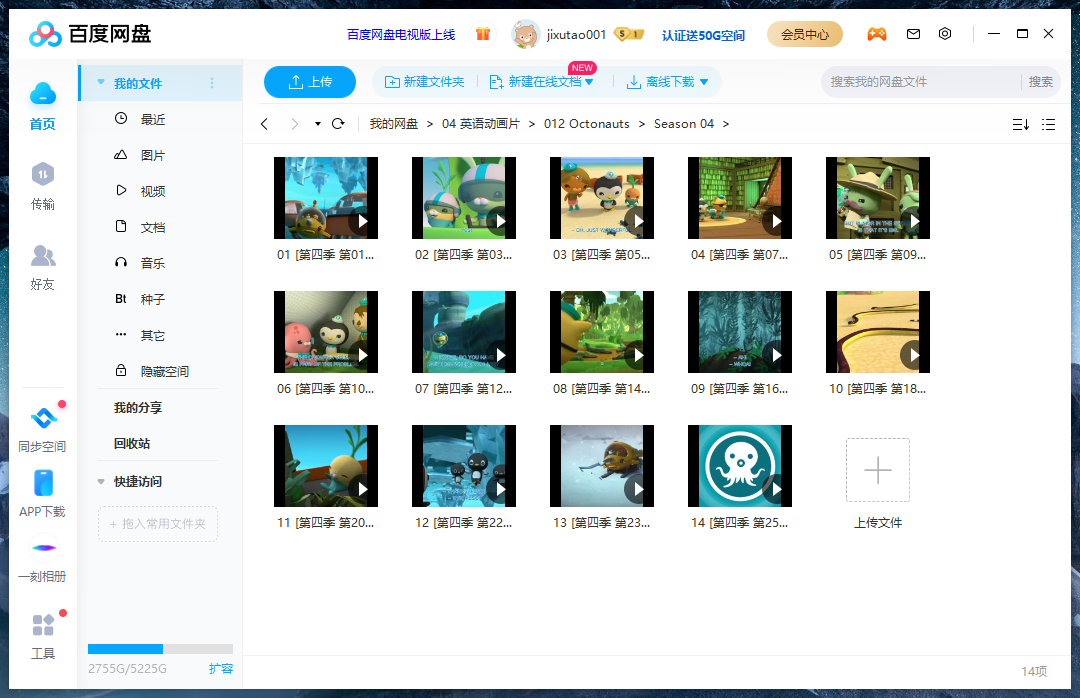This screenshot has height=698, width=1080.
Task: Select video thumbnail 05 第四季
Action: click(878, 198)
